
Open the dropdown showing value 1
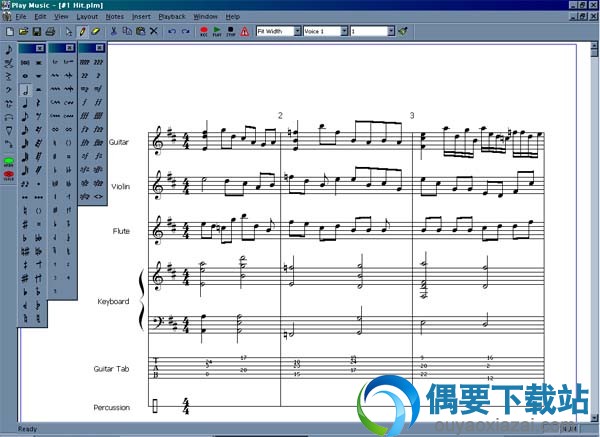391,31
